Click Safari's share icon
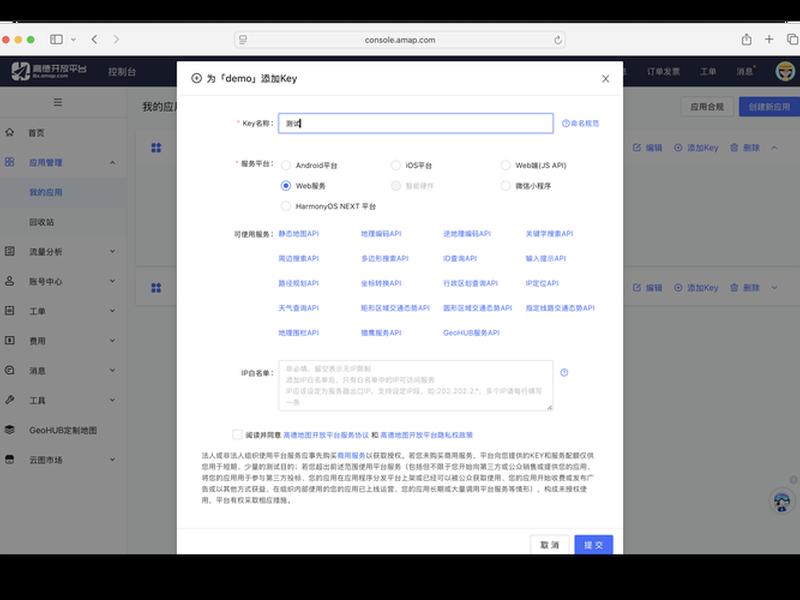The width and height of the screenshot is (800, 600). click(x=746, y=39)
